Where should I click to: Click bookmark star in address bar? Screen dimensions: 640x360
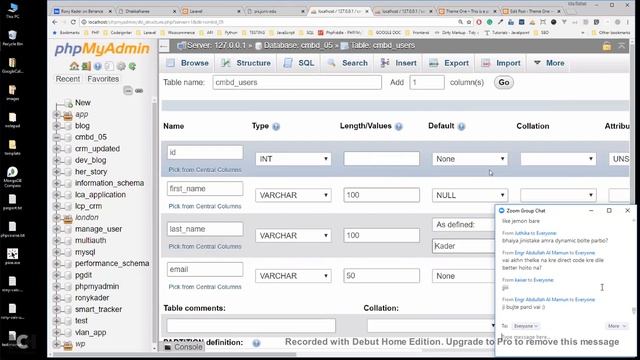coord(469,22)
